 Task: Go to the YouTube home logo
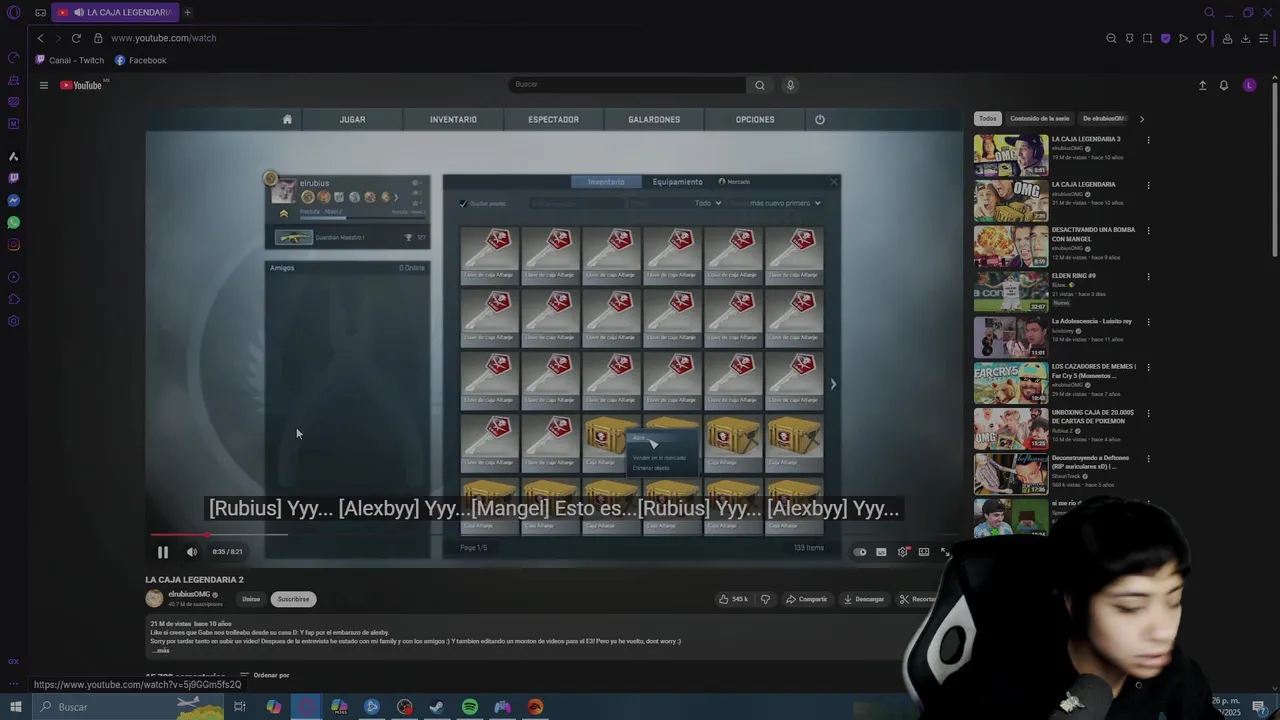coord(81,85)
